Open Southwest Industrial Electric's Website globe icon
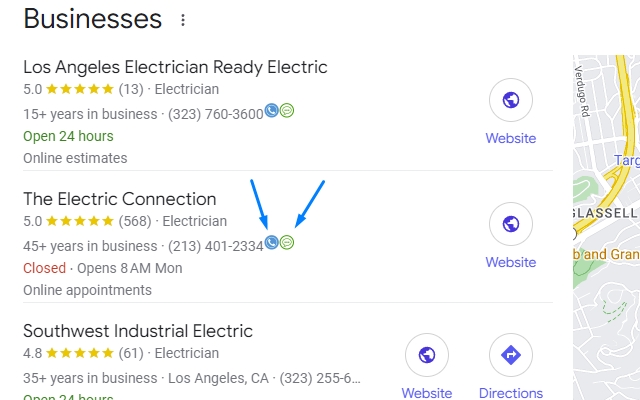 427,355
